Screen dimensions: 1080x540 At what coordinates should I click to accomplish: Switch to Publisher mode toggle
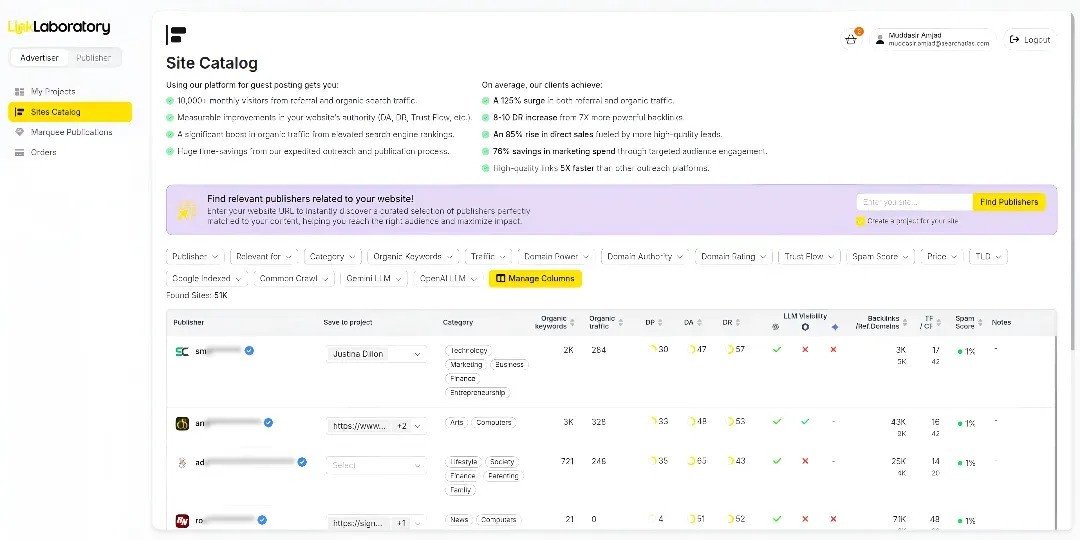click(94, 58)
